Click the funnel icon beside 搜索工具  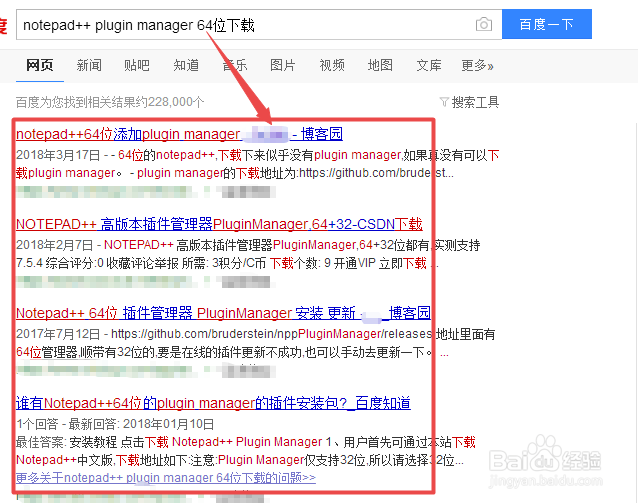tap(444, 102)
